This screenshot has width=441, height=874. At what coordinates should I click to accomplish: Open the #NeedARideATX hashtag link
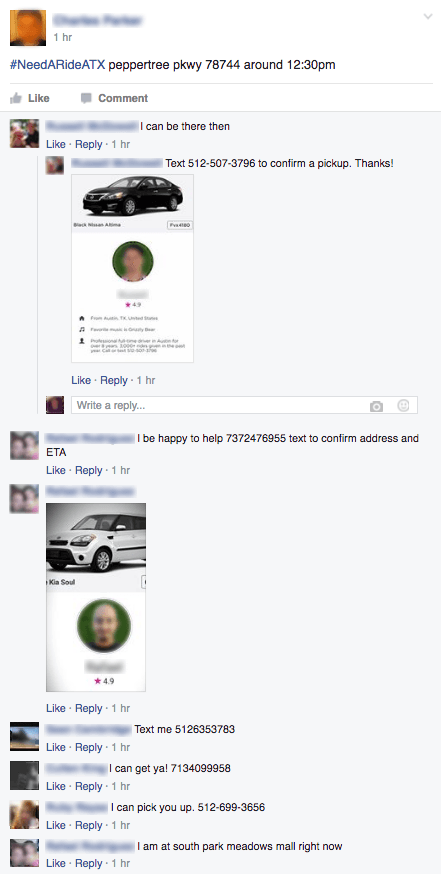pos(57,65)
